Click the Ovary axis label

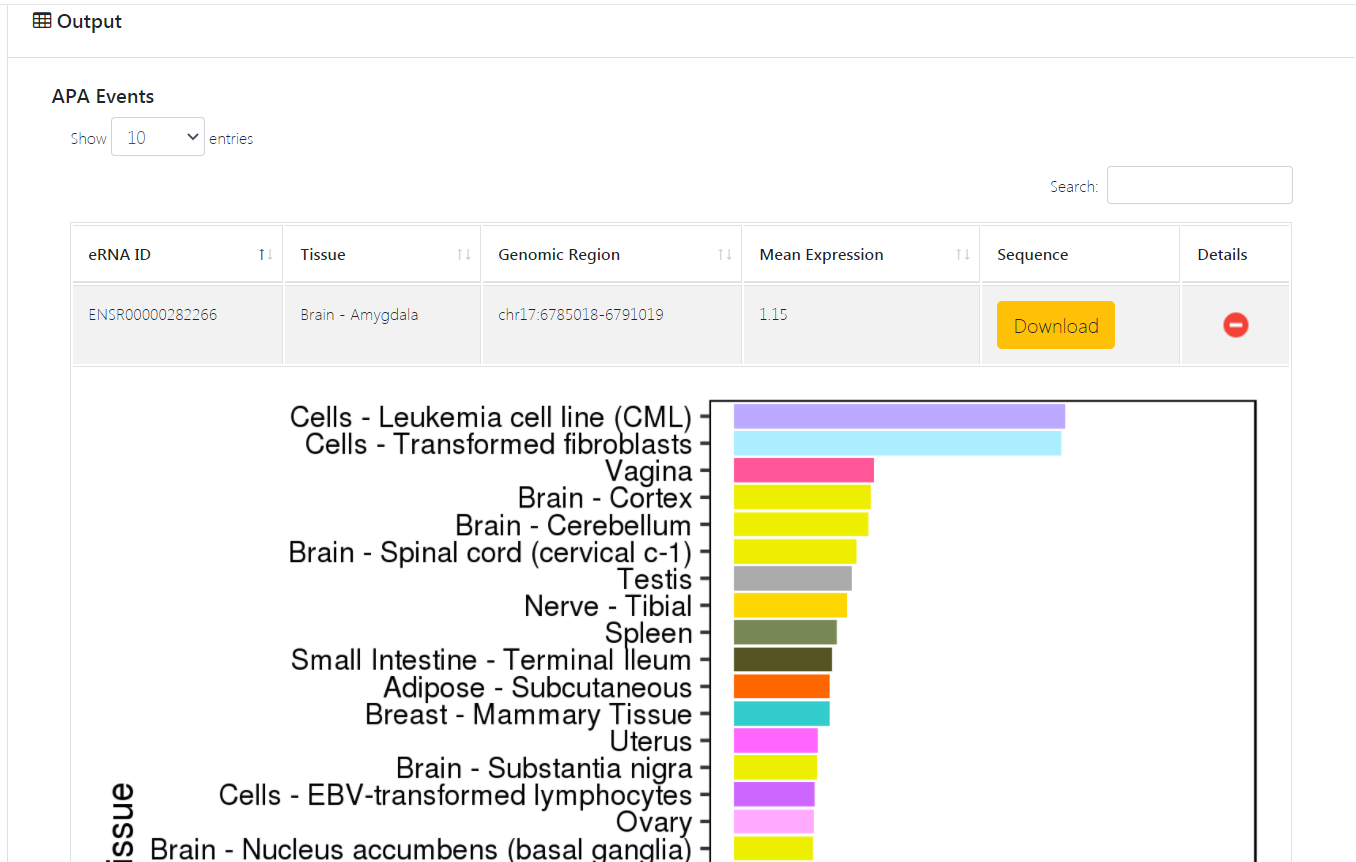coord(654,822)
